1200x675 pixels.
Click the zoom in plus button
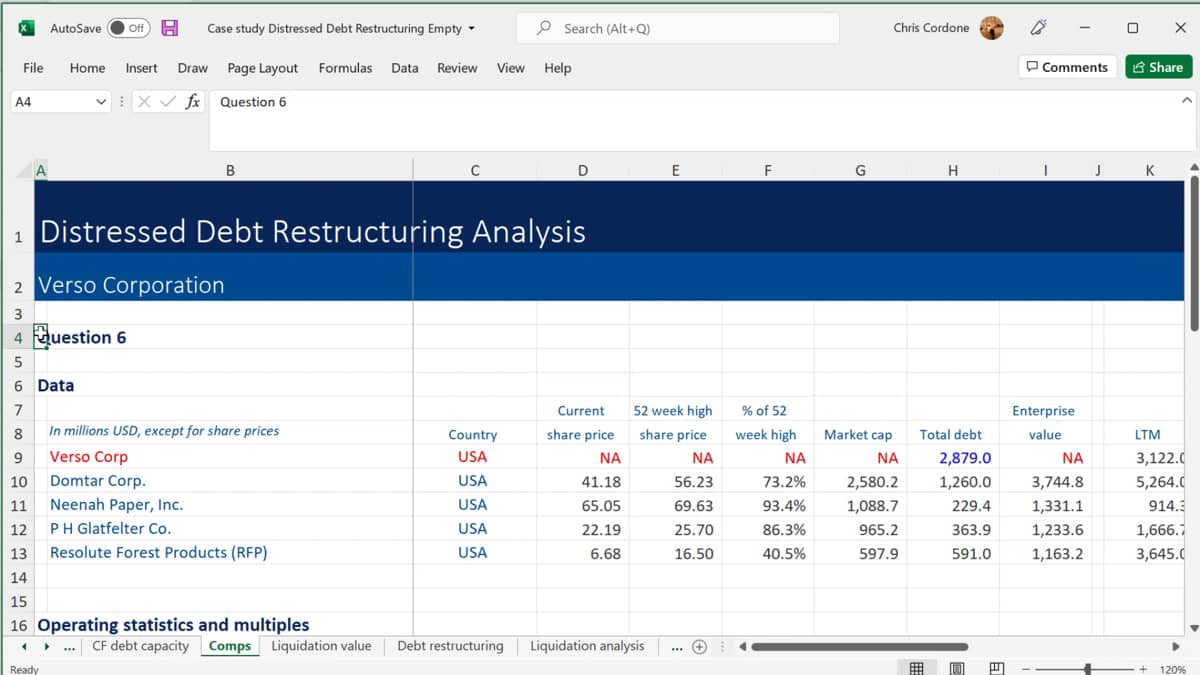click(1143, 669)
